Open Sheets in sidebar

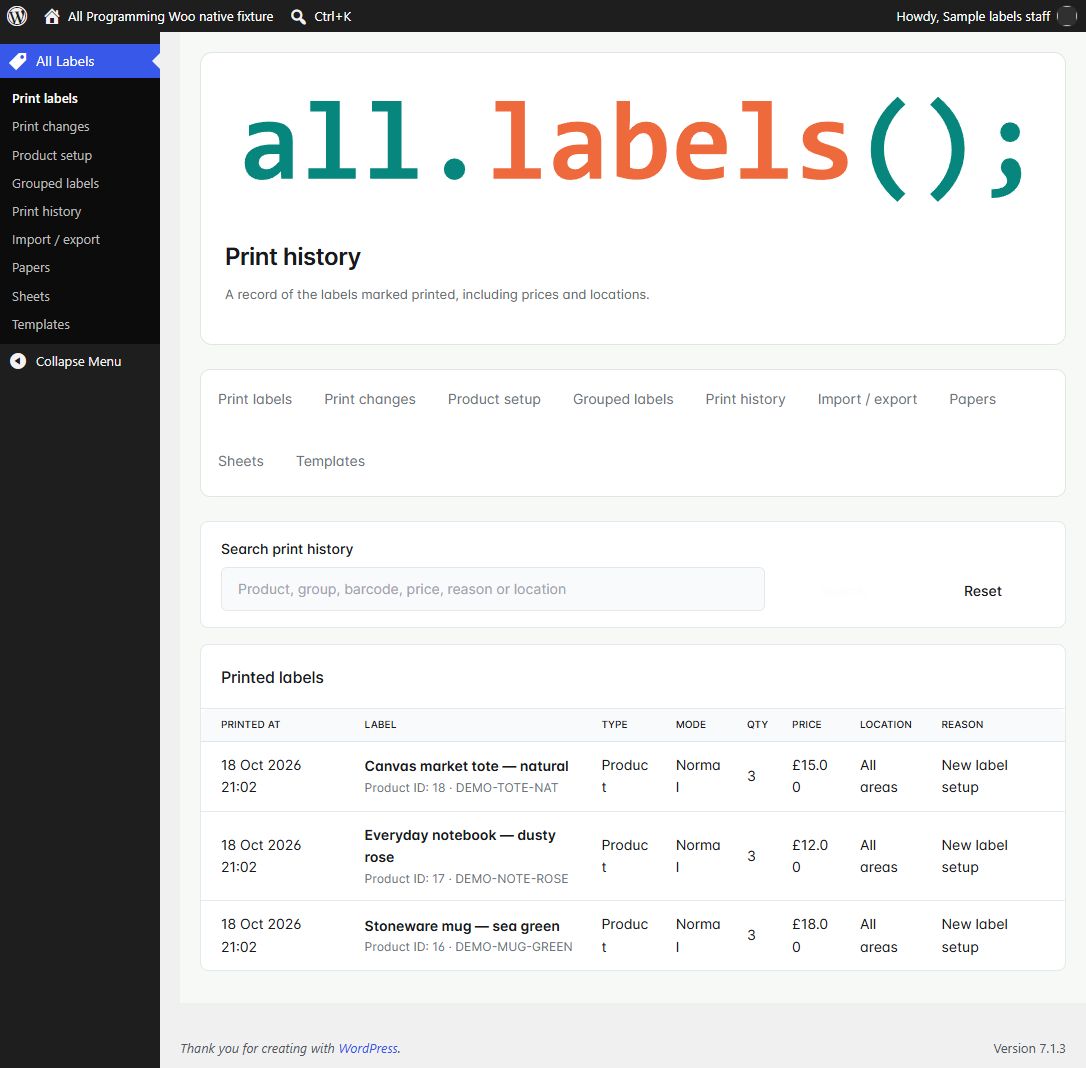[31, 296]
